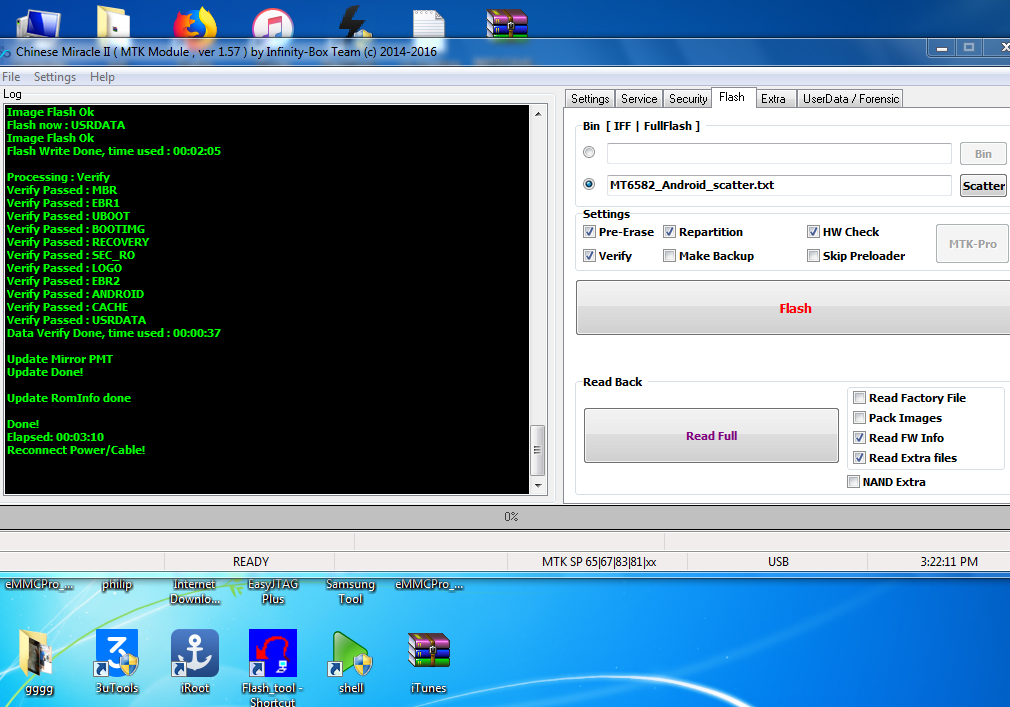This screenshot has height=707, width=1010.
Task: Select the Bin file radio button
Action: pyautogui.click(x=589, y=153)
